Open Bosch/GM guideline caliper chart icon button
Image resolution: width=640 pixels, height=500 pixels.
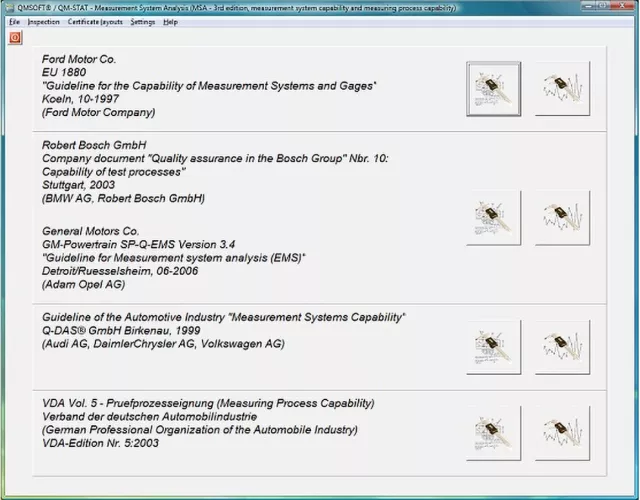coord(562,218)
